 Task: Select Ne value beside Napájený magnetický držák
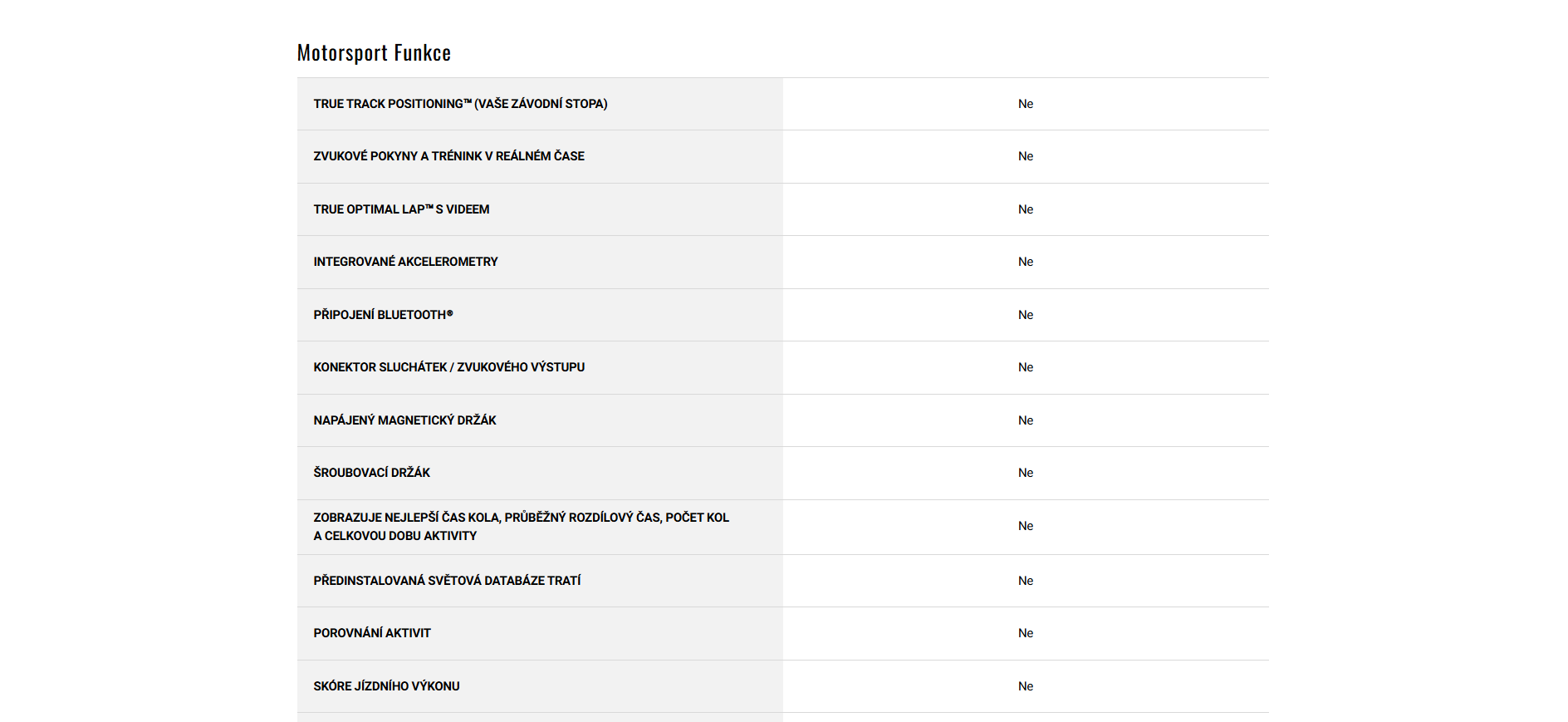(x=1026, y=420)
